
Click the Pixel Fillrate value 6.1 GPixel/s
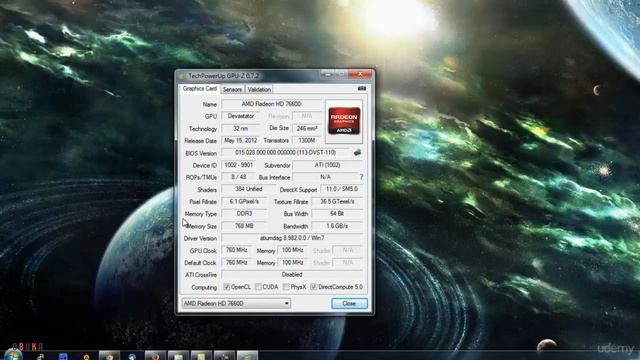[x=244, y=201]
